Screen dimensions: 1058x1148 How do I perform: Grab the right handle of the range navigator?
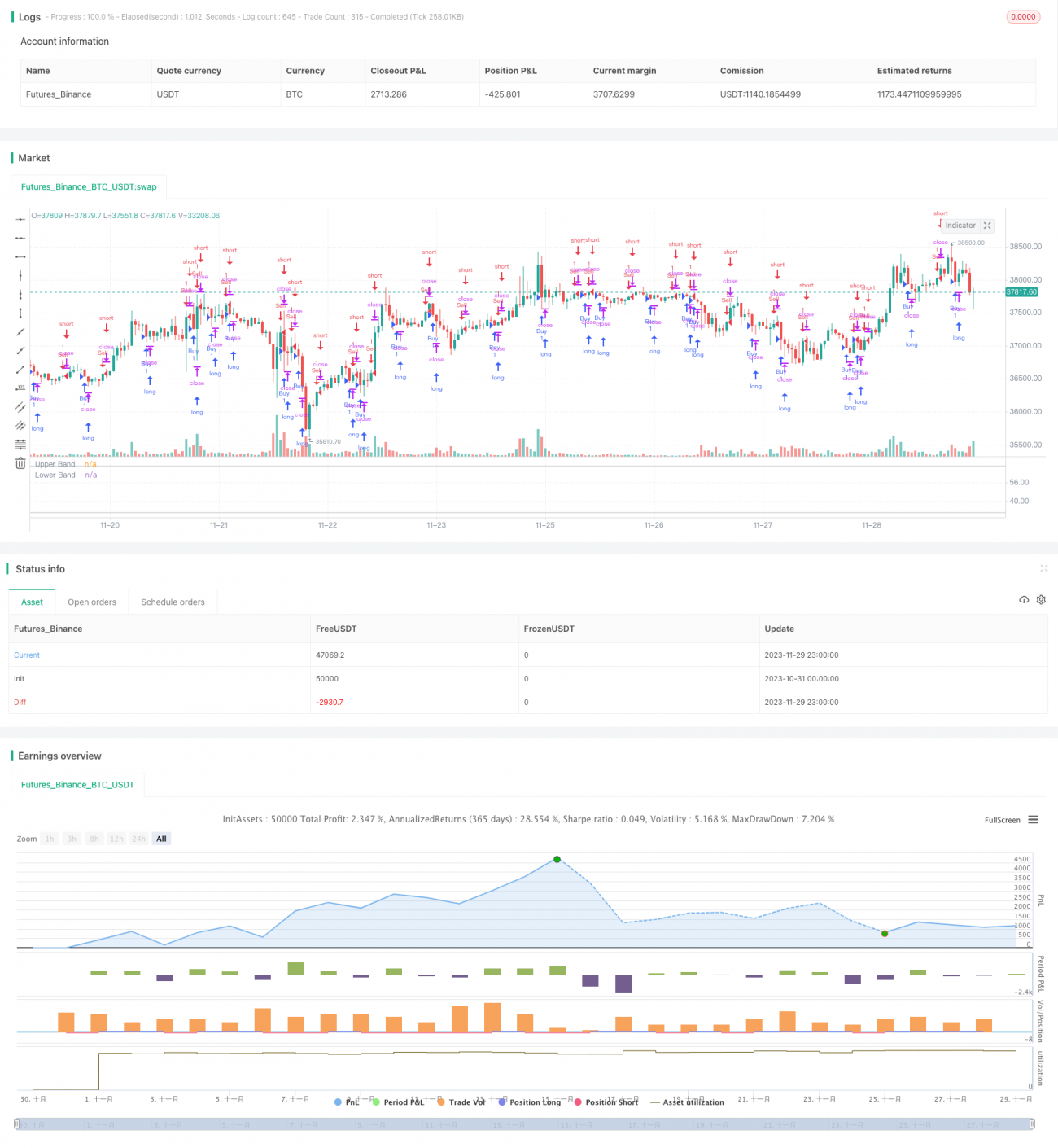pos(1032,1124)
